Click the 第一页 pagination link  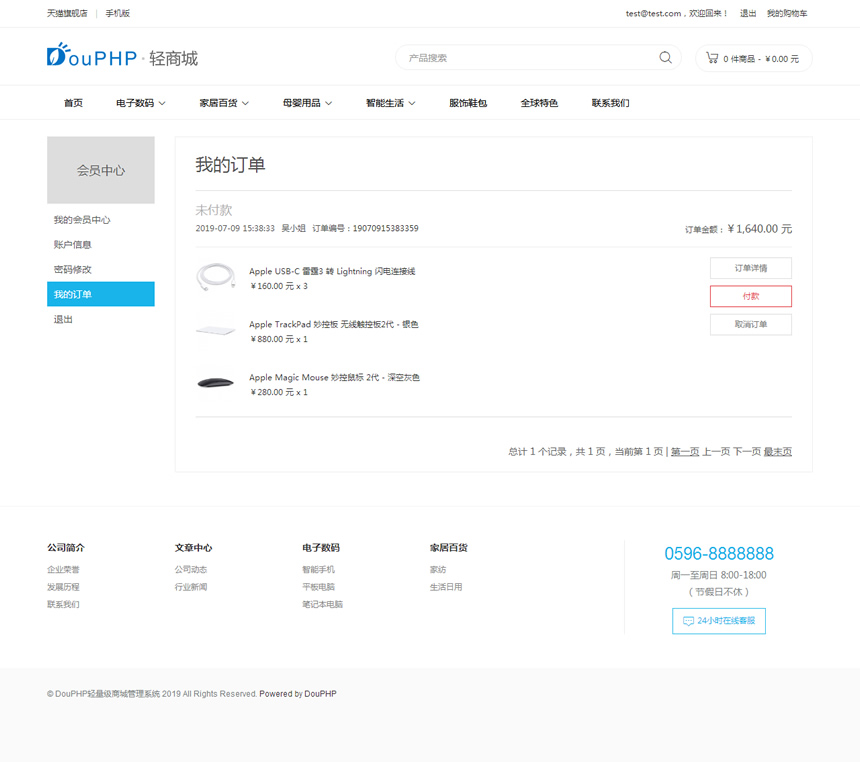point(685,451)
